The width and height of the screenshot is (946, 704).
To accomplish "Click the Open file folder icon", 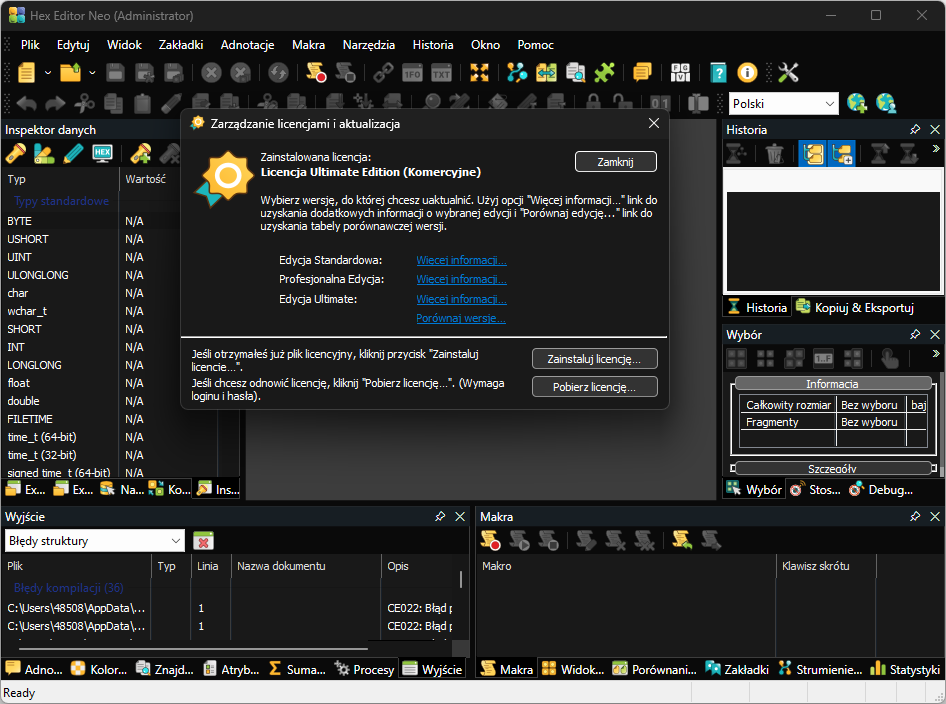I will pyautogui.click(x=70, y=73).
